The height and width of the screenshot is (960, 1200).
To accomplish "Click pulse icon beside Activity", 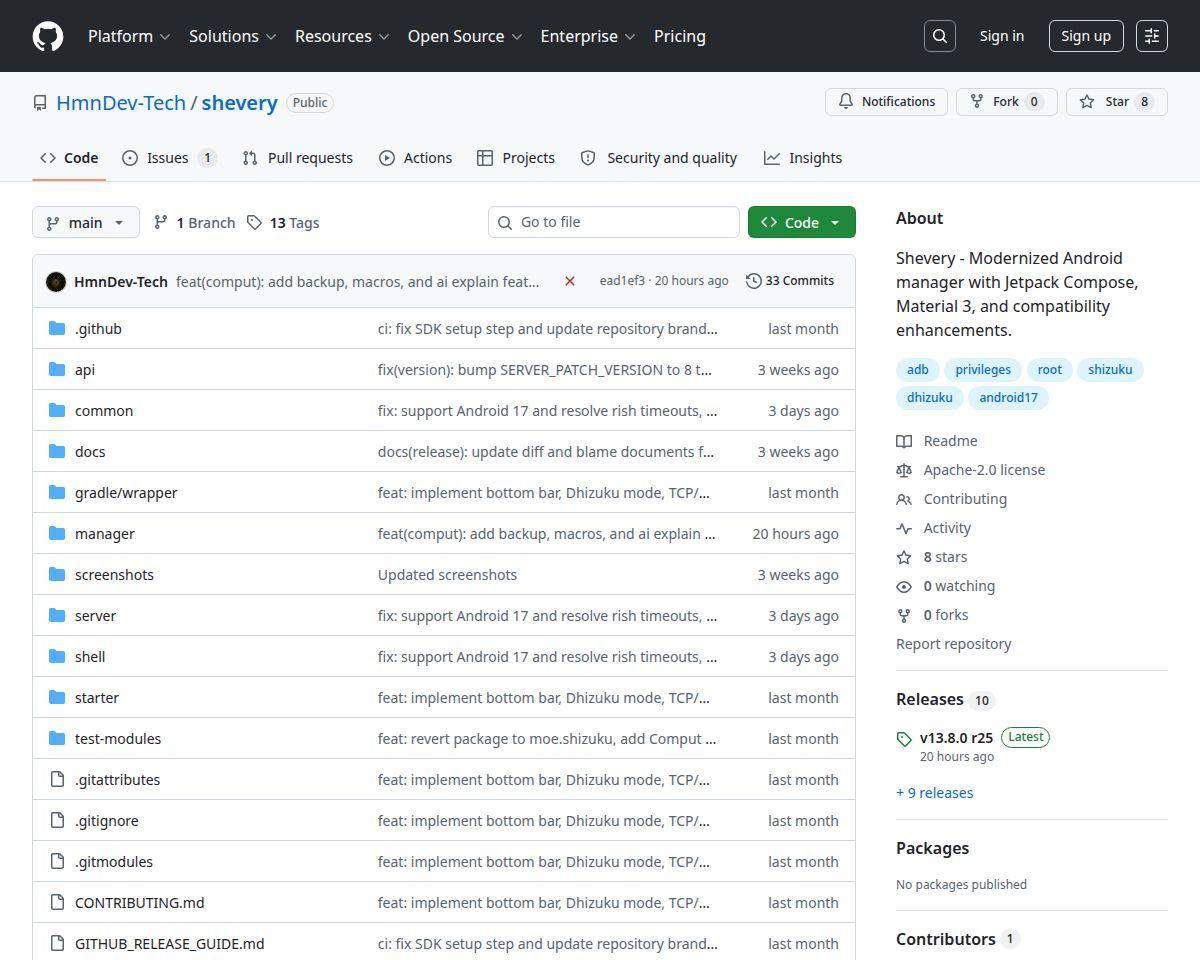I will (904, 528).
